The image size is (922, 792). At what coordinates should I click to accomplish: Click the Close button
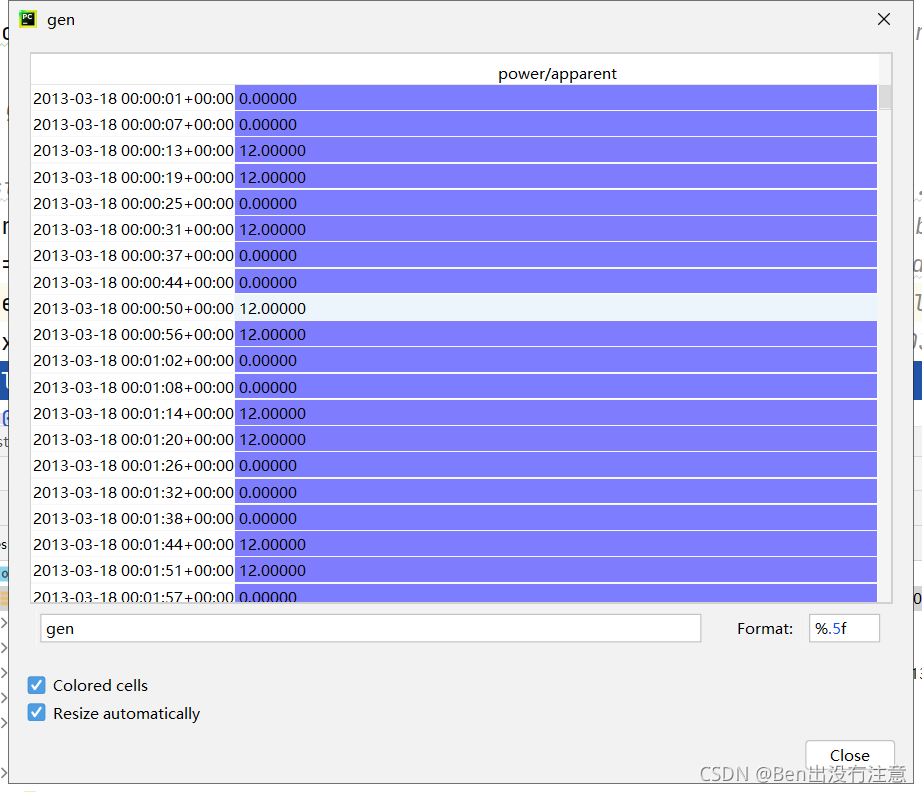tap(850, 755)
